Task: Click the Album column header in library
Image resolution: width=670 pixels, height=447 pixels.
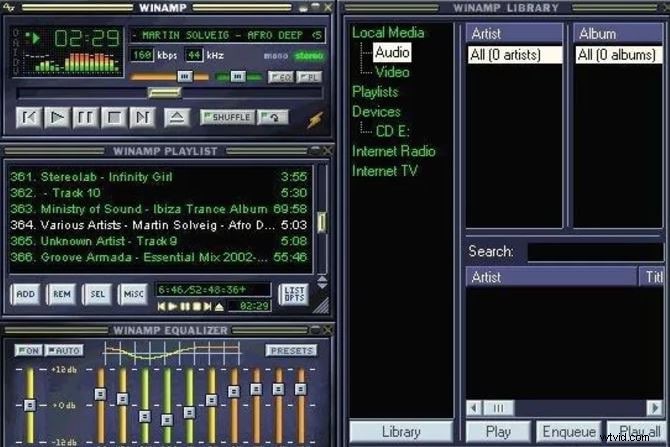Action: pyautogui.click(x=618, y=34)
